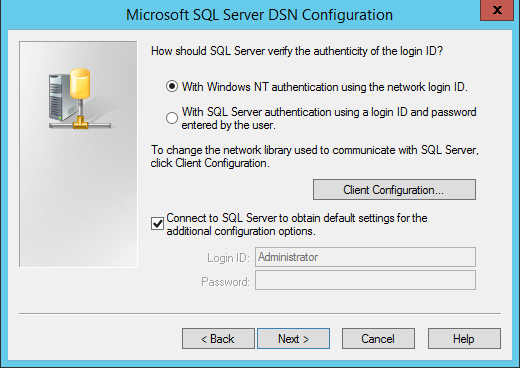Click the Password field

tap(365, 280)
